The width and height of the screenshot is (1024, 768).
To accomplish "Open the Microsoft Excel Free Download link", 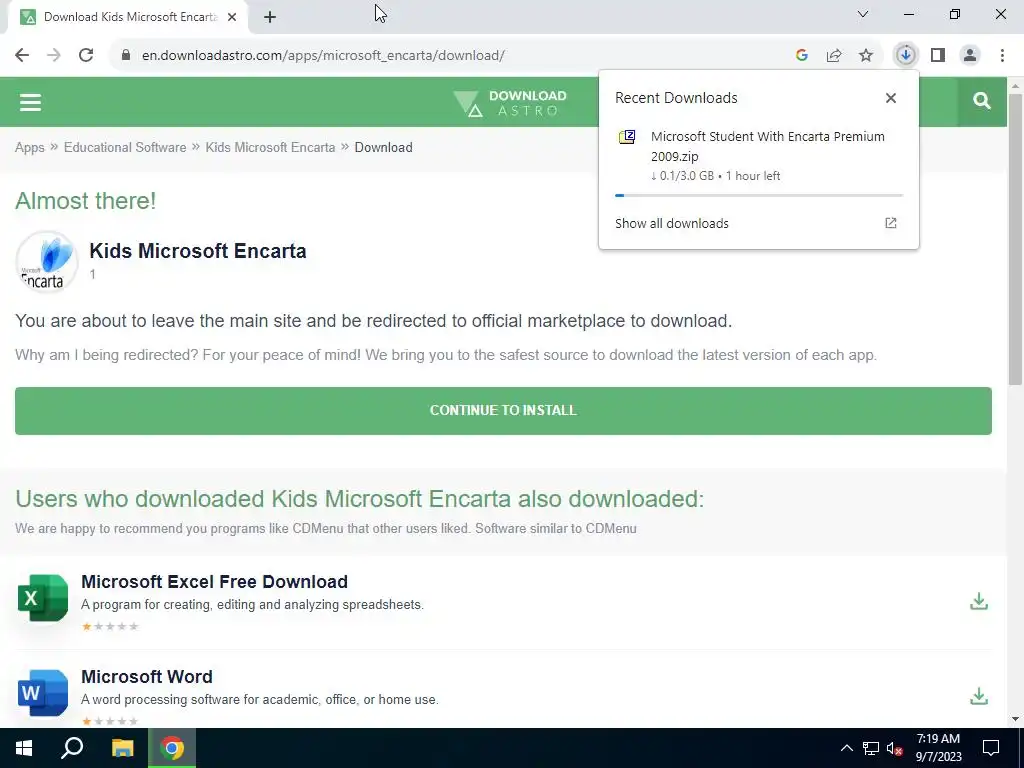I will (214, 582).
